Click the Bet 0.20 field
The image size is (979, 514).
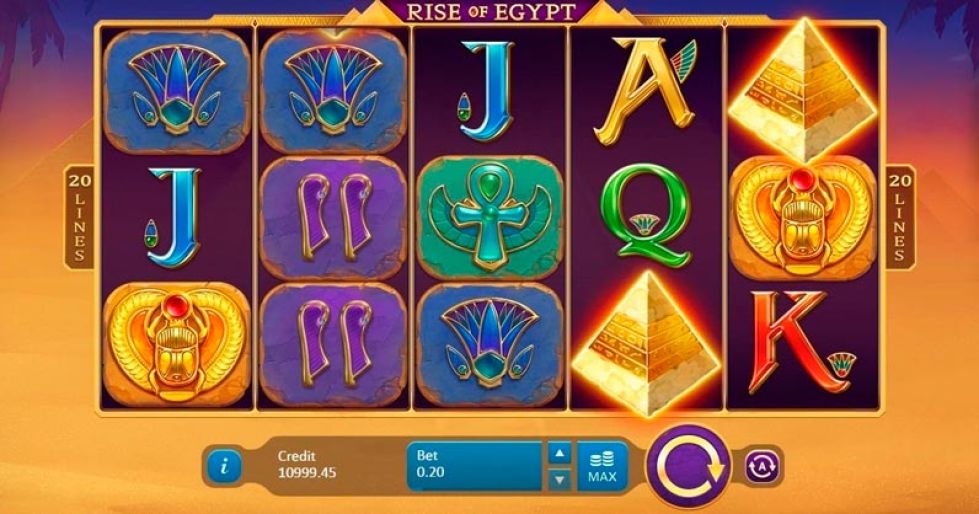pos(475,466)
